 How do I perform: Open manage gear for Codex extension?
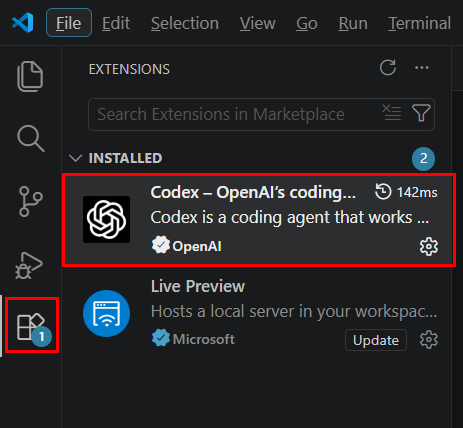[429, 247]
